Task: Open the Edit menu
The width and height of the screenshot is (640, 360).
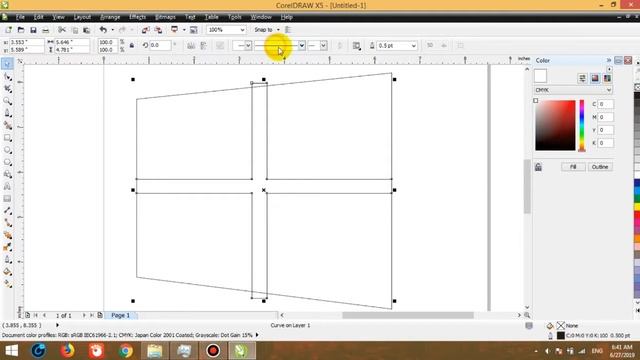Action: (x=38, y=17)
